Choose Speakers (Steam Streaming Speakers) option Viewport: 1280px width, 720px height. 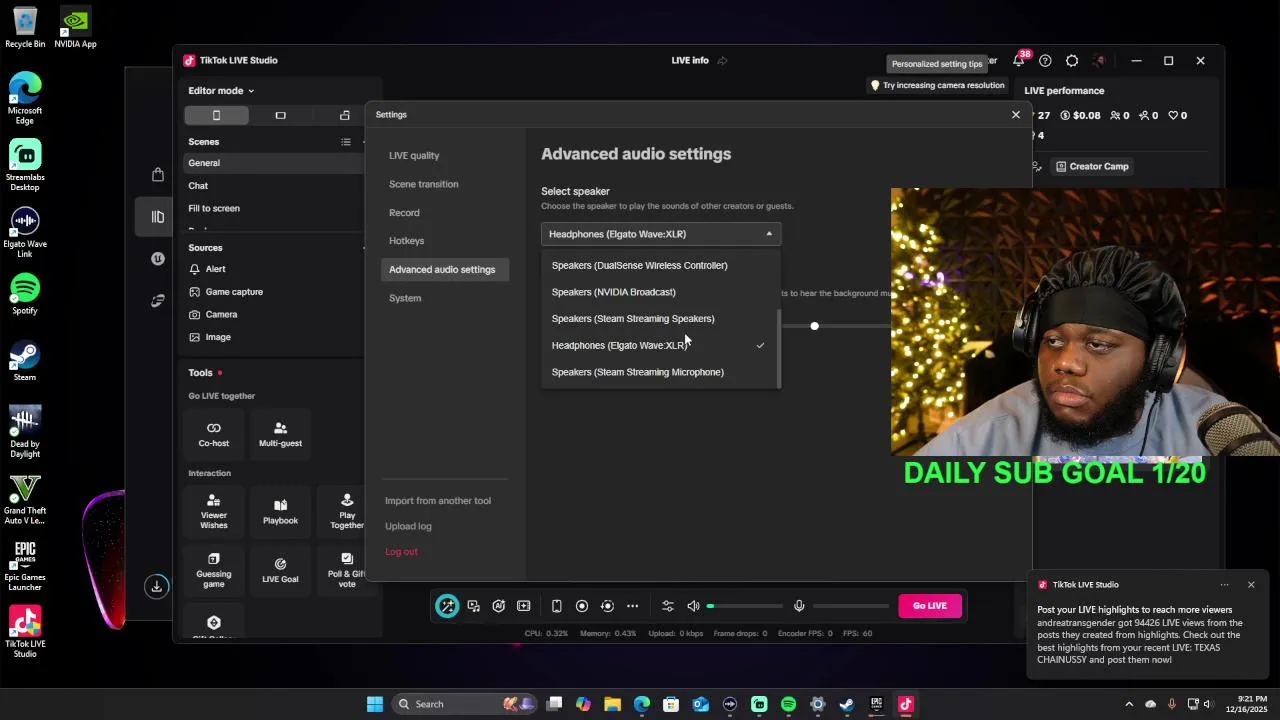(660, 319)
